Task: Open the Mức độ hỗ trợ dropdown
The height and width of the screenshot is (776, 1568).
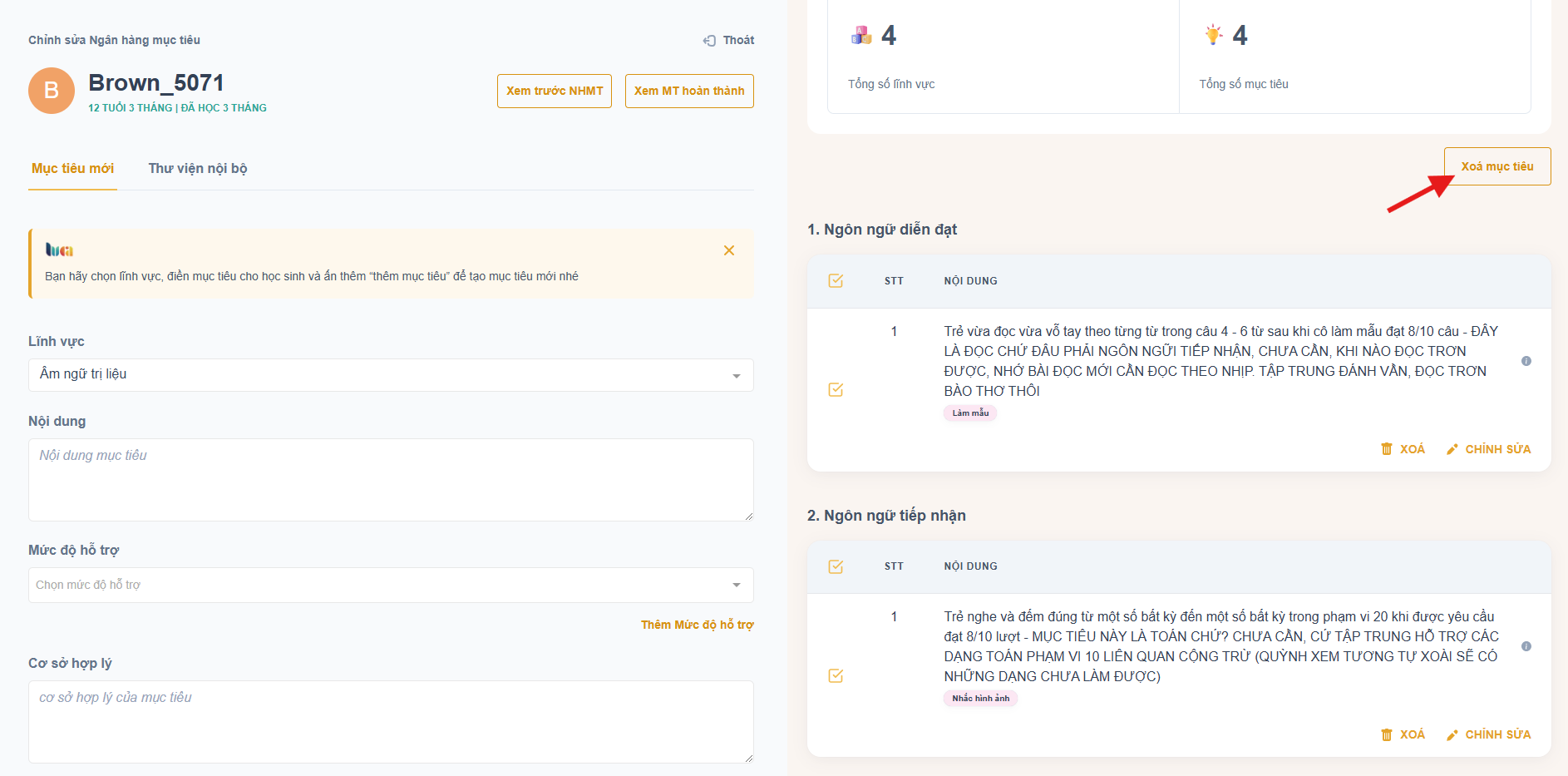Action: tap(391, 585)
